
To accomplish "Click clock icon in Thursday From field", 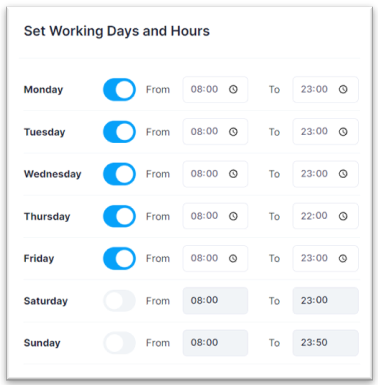I will [233, 216].
